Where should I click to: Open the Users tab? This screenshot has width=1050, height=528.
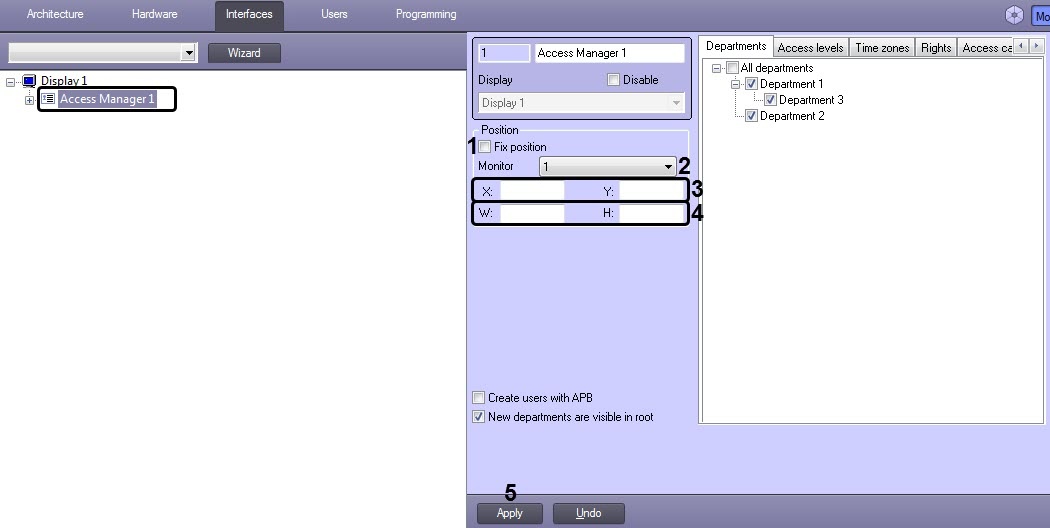334,14
